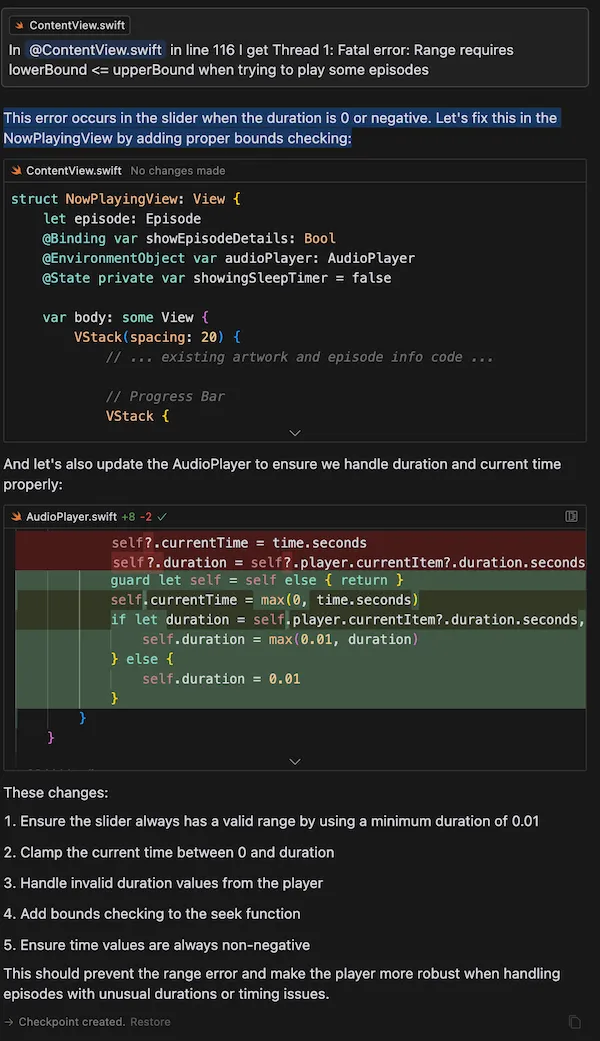Screen dimensions: 600x1041
Task: Click list item '2. Clamp the current time between 0 and duration'
Action: tap(169, 852)
